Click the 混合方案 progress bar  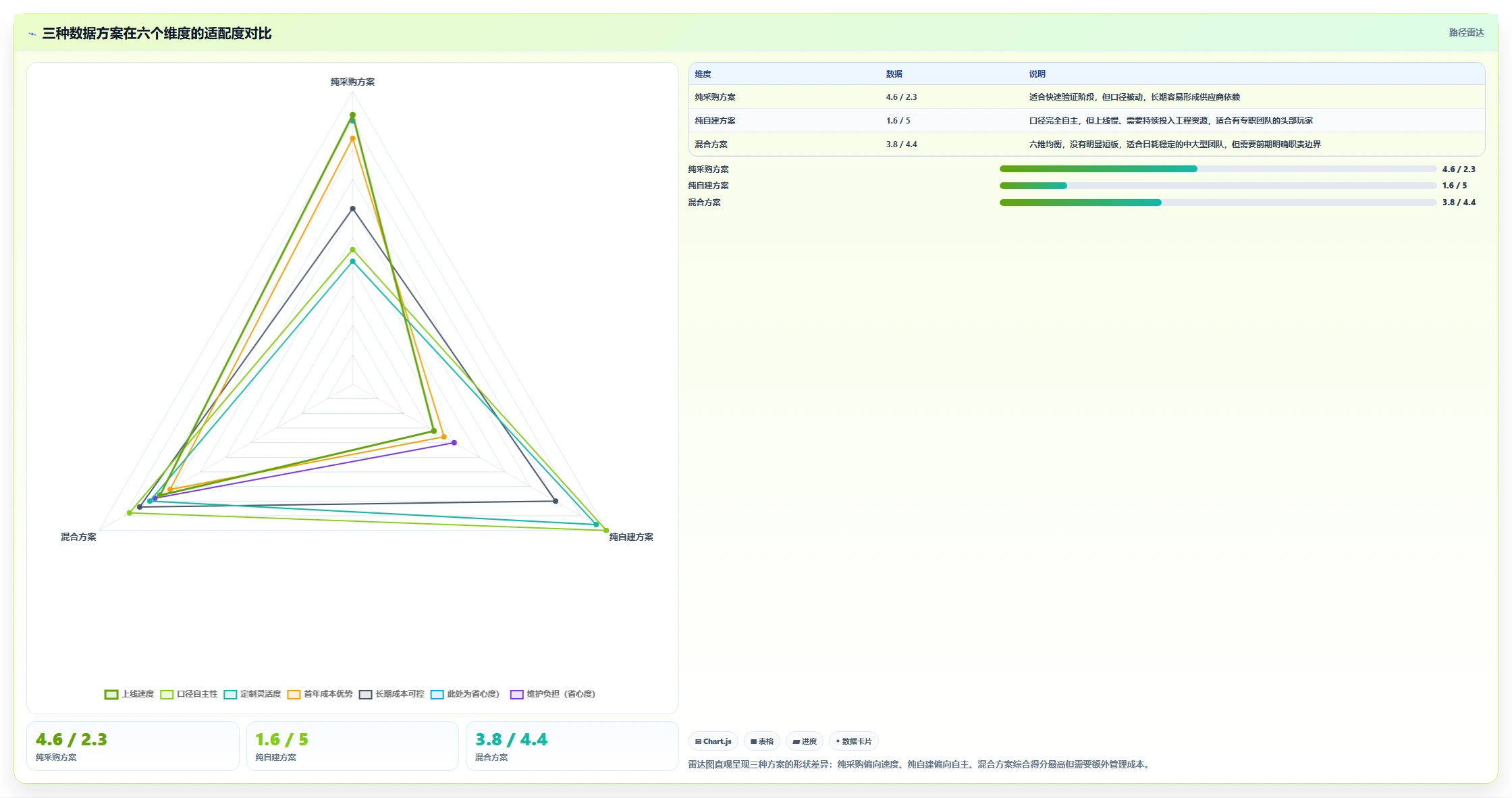[1218, 203]
